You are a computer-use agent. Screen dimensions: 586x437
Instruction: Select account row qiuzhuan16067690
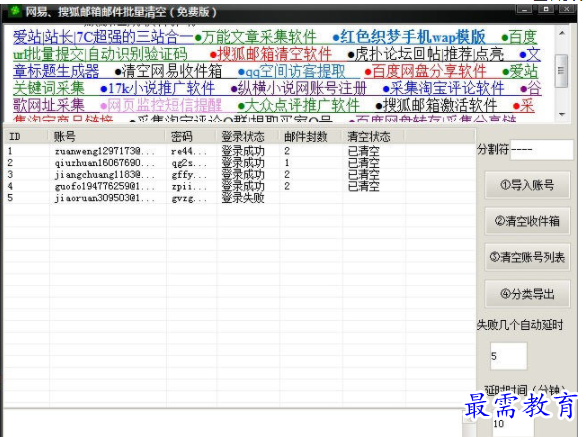click(239, 163)
